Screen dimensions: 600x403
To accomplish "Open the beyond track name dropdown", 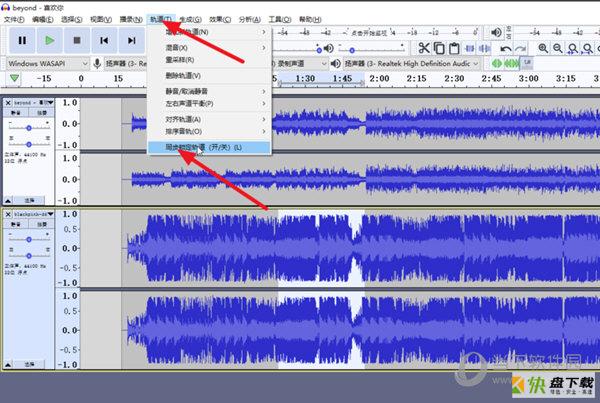I will pyautogui.click(x=34, y=103).
